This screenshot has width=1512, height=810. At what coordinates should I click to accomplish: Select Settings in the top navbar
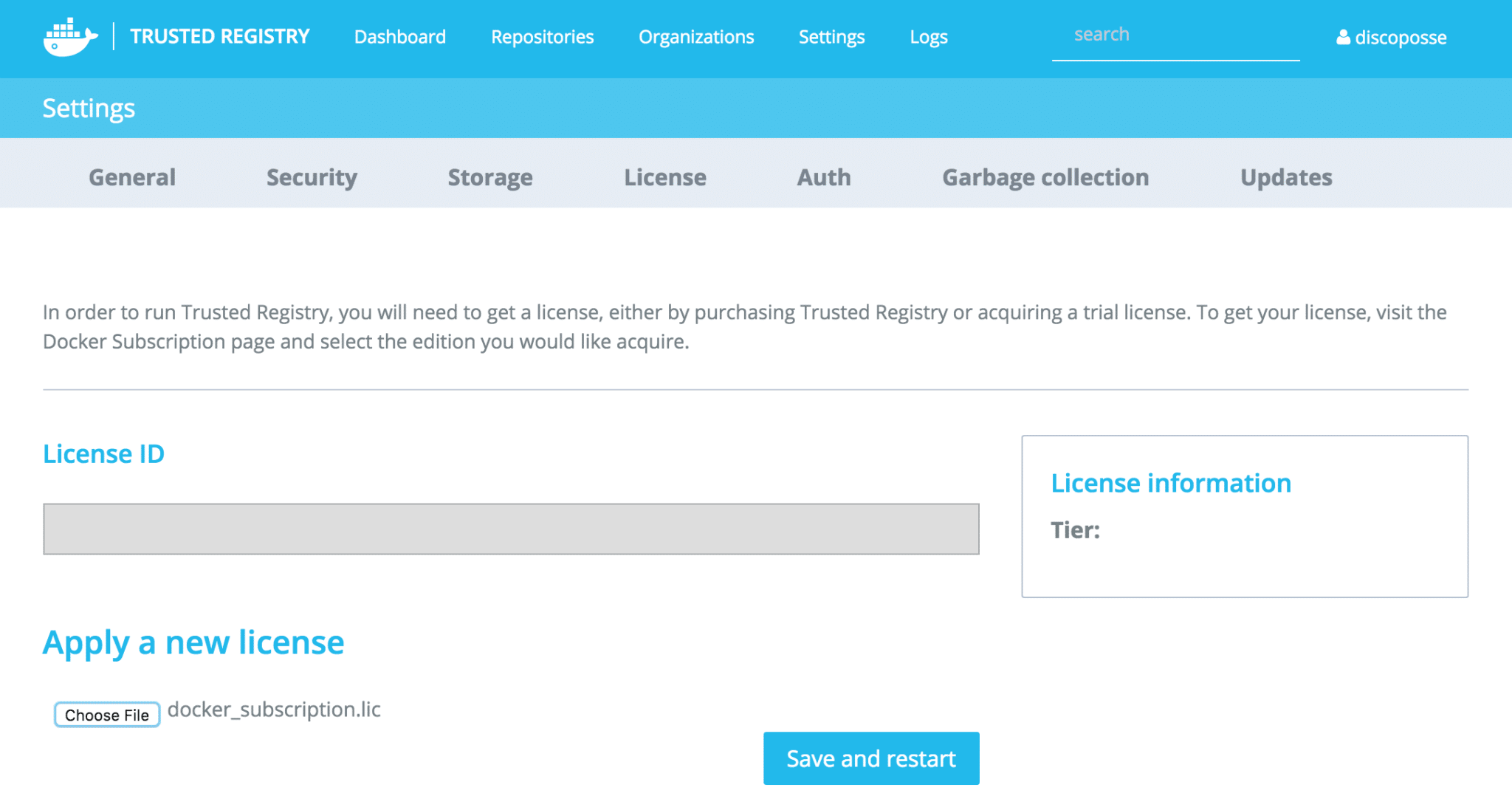[x=831, y=37]
